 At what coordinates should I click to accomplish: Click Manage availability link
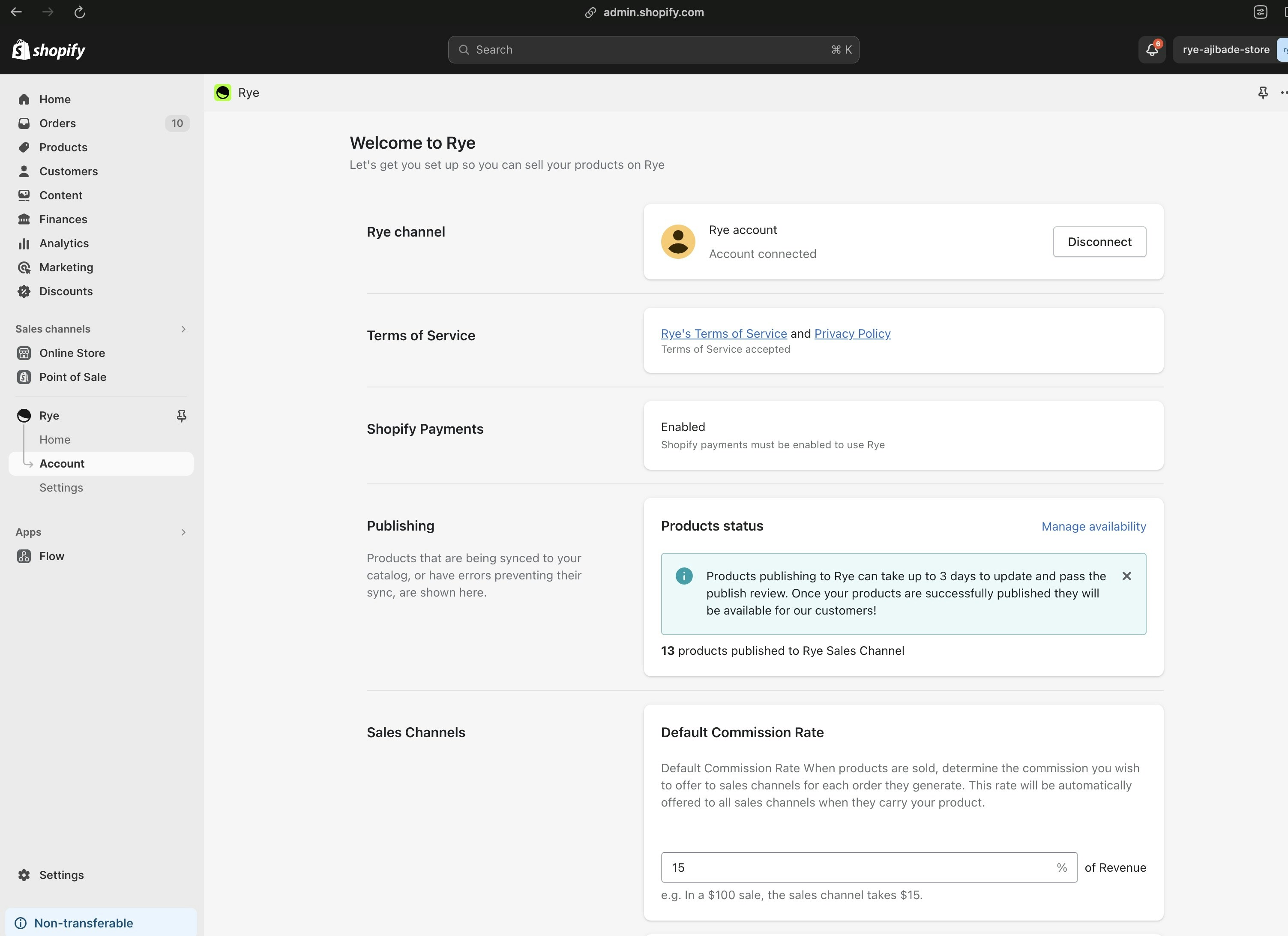coord(1094,526)
